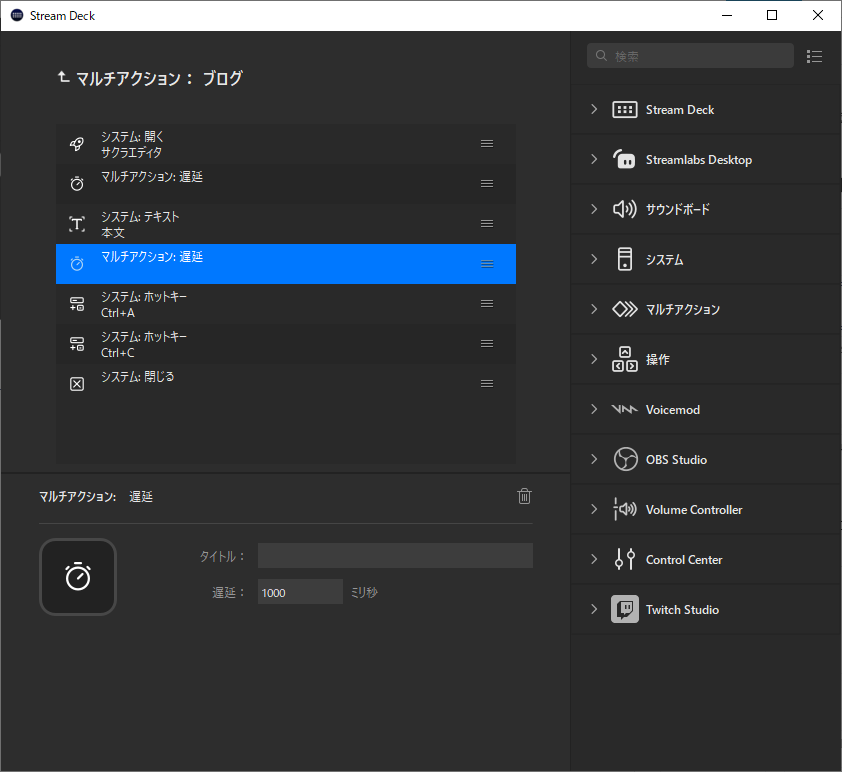The height and width of the screenshot is (772, 842).
Task: Click the Control Center sliders icon
Action: coord(625,559)
